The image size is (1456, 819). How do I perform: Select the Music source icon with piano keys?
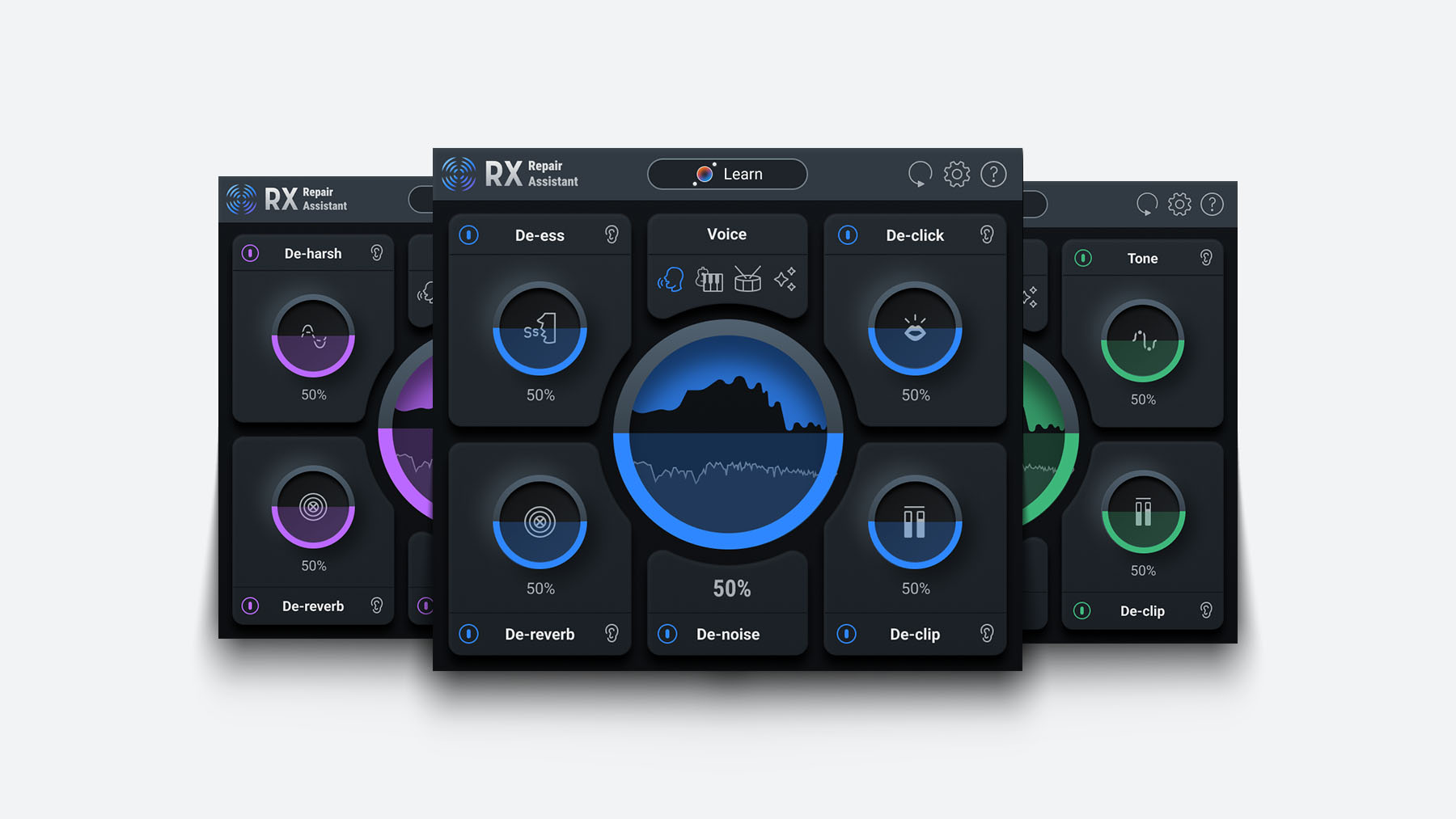pyautogui.click(x=709, y=280)
